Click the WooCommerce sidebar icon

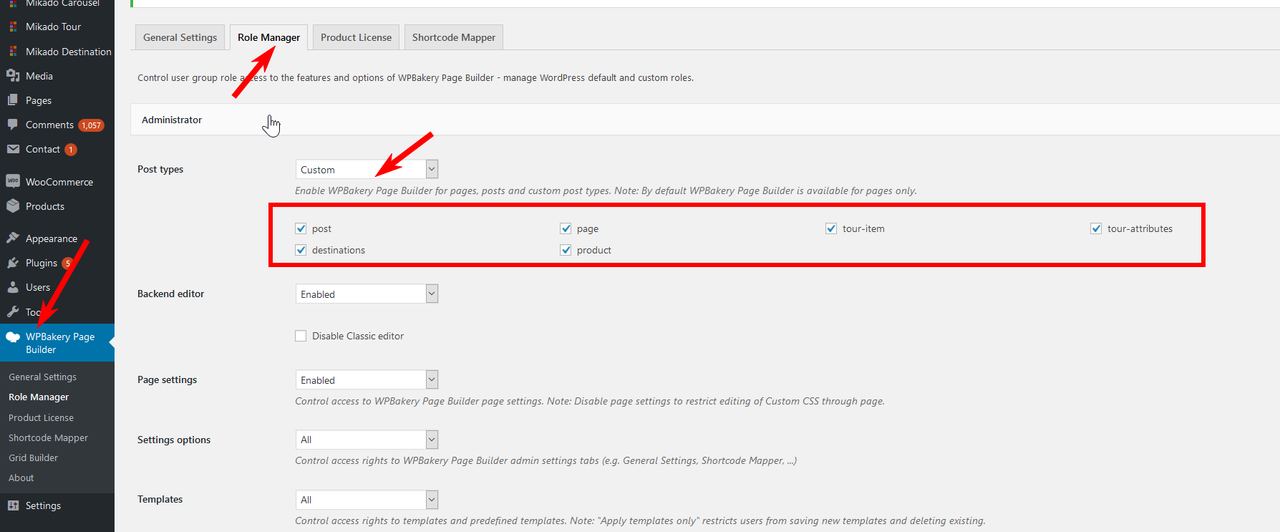click(x=12, y=182)
